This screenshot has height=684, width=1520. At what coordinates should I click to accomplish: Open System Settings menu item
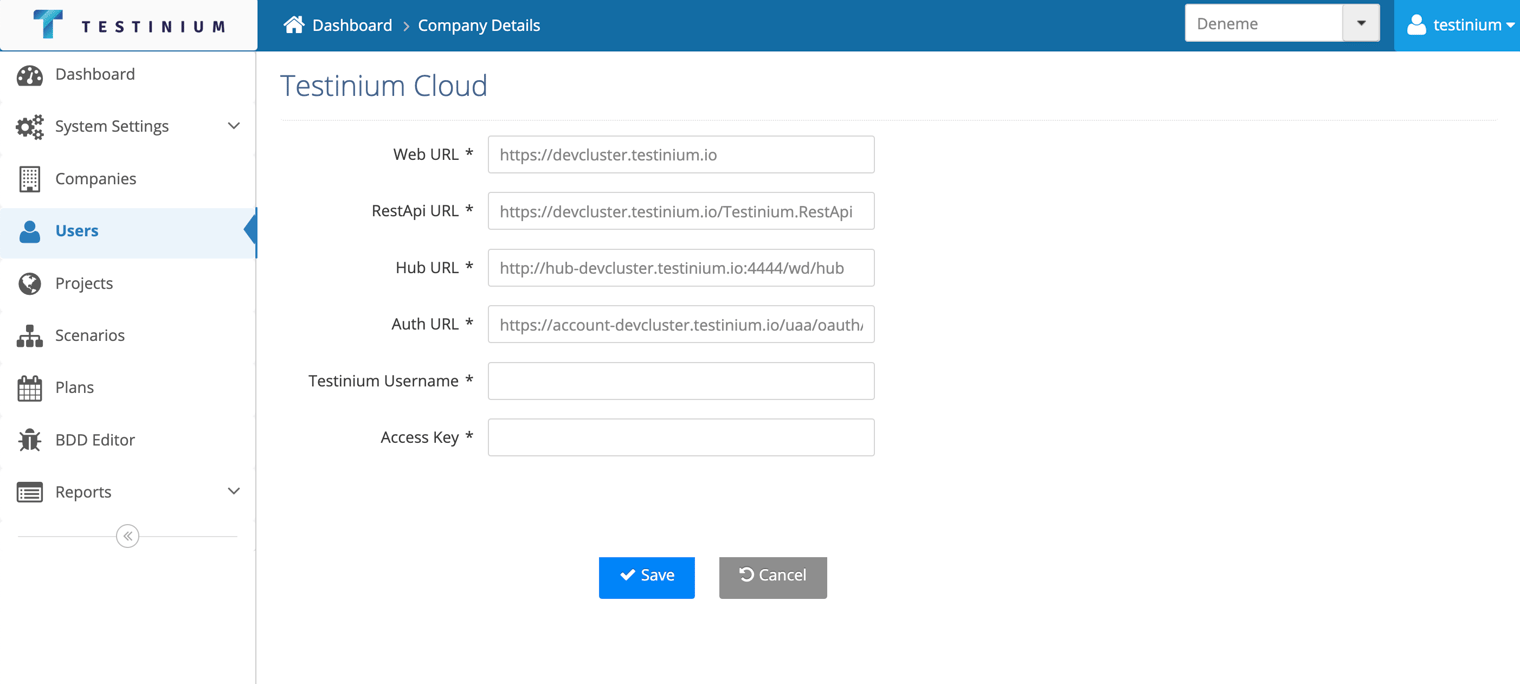(x=128, y=126)
